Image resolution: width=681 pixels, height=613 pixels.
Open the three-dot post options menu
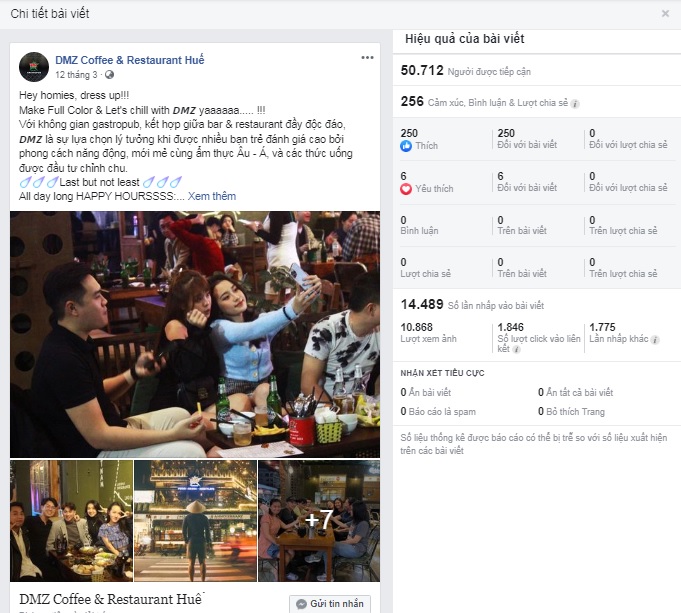click(367, 58)
